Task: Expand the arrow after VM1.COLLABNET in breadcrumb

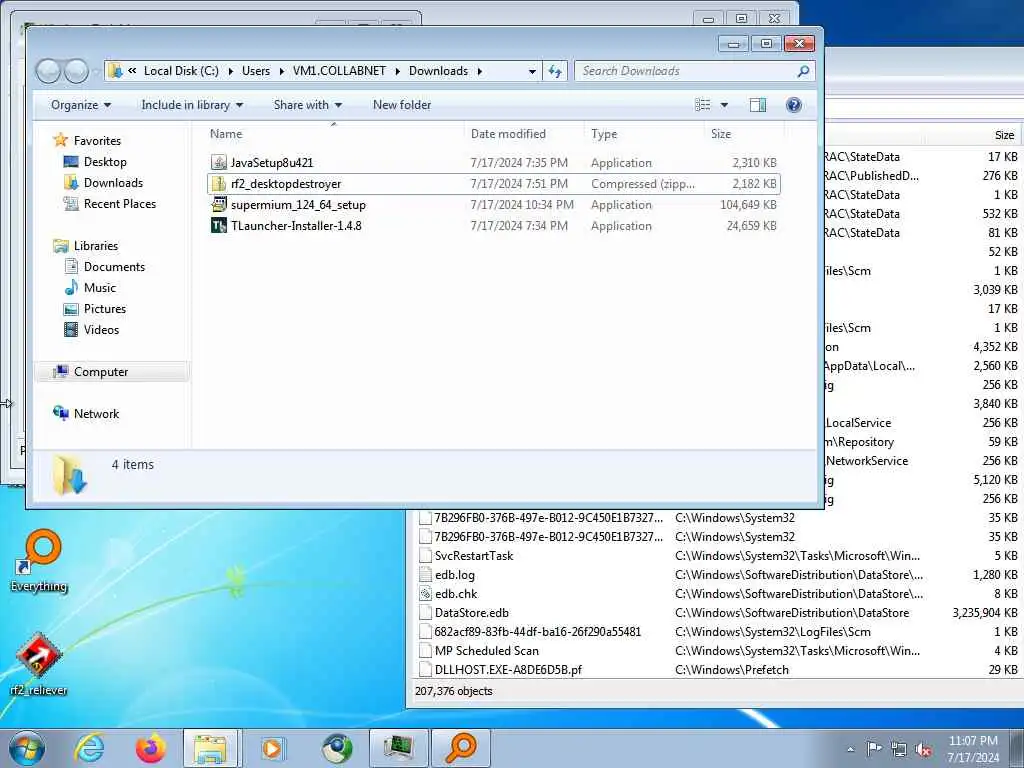Action: (398, 71)
